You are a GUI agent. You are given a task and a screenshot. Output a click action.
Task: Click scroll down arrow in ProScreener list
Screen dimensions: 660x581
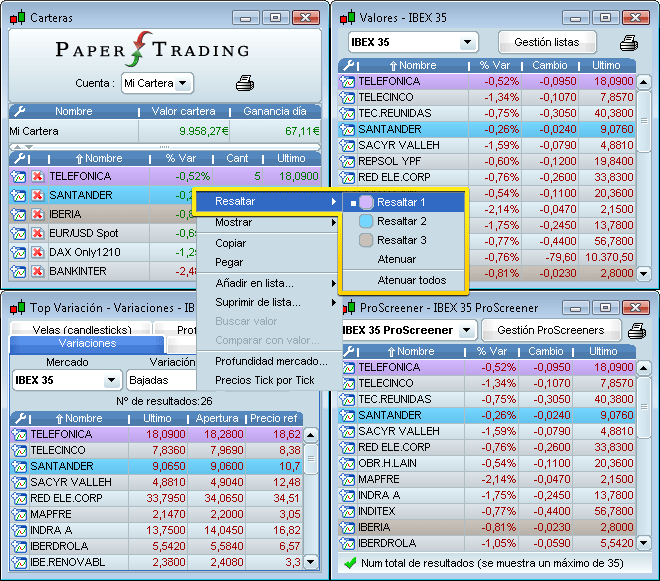click(x=643, y=543)
